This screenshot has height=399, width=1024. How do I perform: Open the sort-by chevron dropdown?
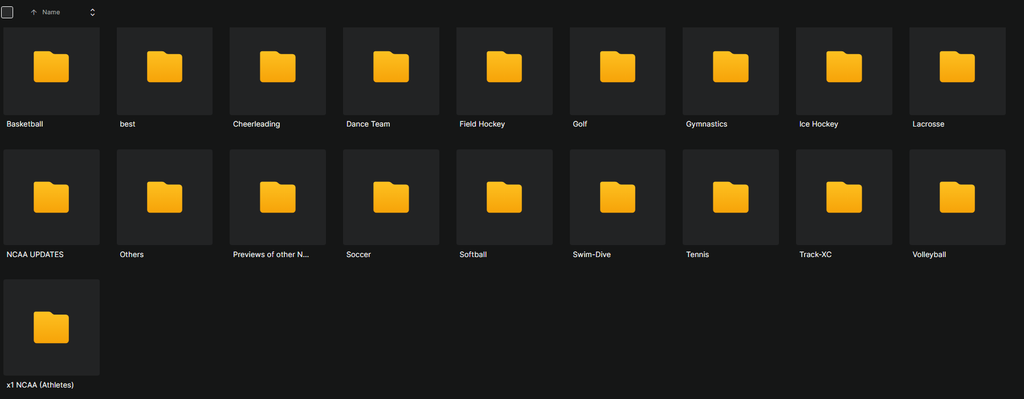pyautogui.click(x=92, y=12)
